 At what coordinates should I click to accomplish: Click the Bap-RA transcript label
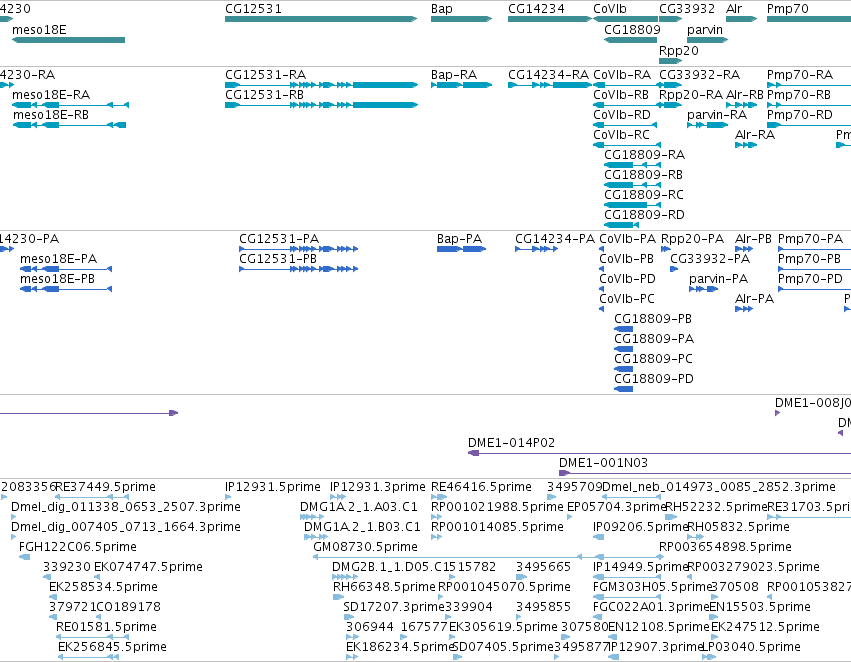[x=454, y=75]
